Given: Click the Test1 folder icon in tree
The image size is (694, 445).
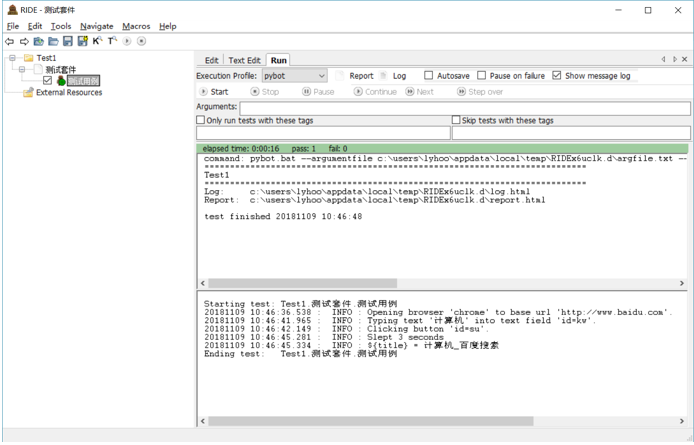Looking at the screenshot, I should coord(29,58).
